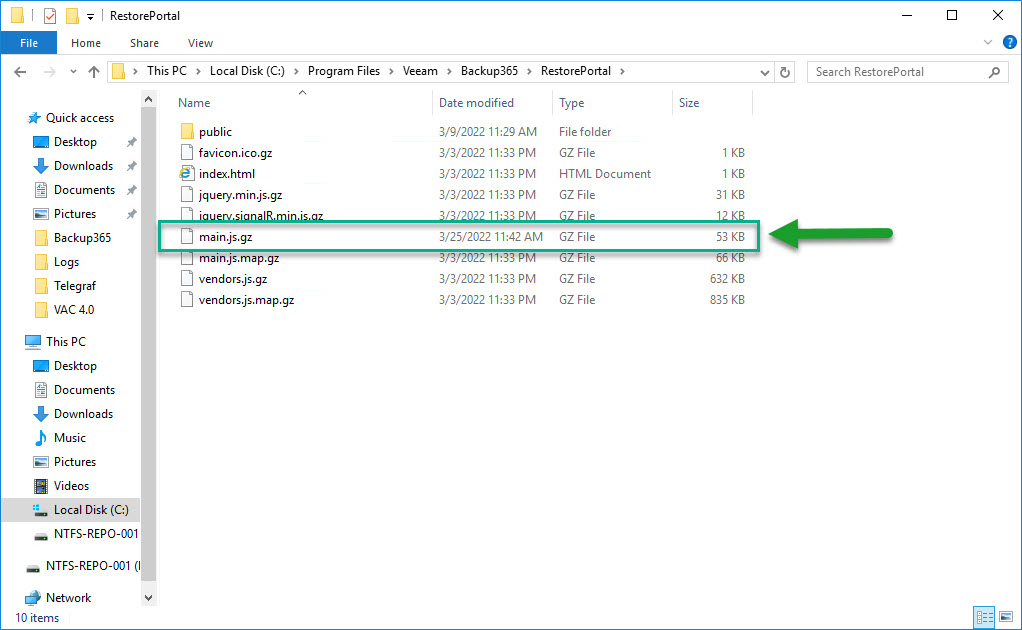Customize Quick Access Toolbar dropdown arrow
Screen dimensions: 1022x630
pos(90,16)
